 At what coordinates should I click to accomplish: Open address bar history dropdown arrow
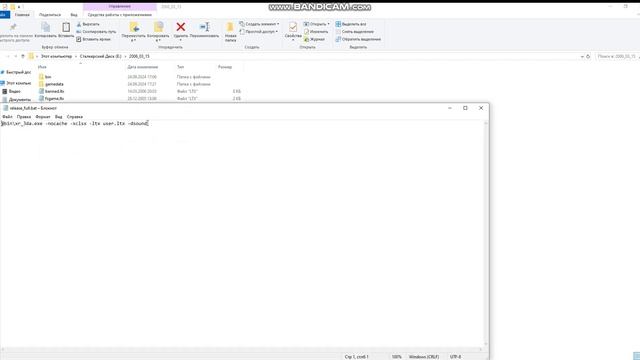coord(582,56)
